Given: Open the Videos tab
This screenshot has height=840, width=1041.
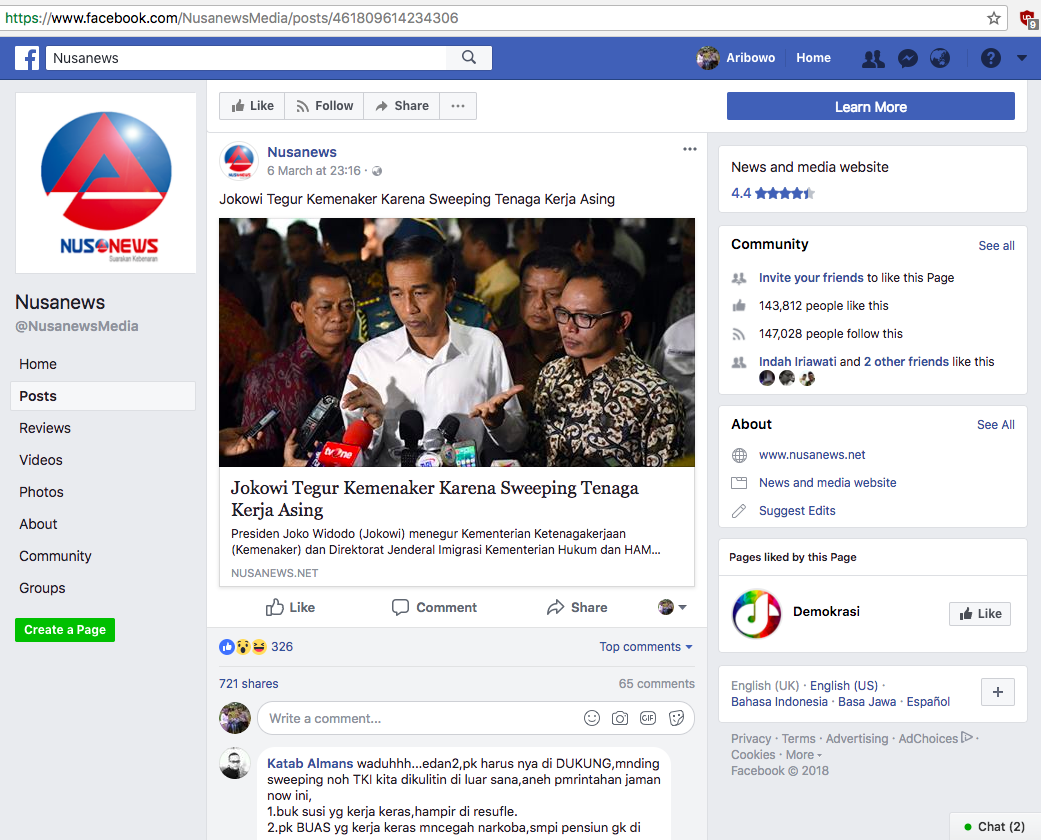Looking at the screenshot, I should [40, 460].
